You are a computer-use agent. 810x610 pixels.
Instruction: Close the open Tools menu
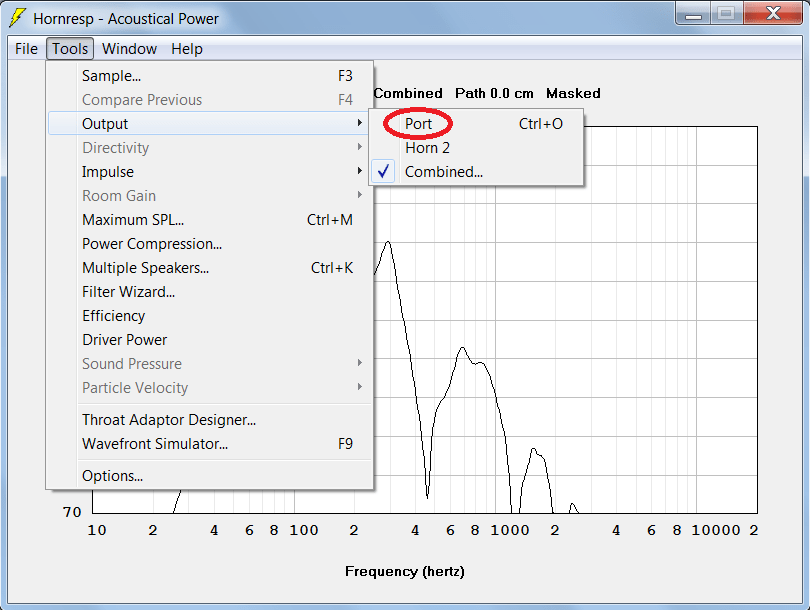[70, 49]
